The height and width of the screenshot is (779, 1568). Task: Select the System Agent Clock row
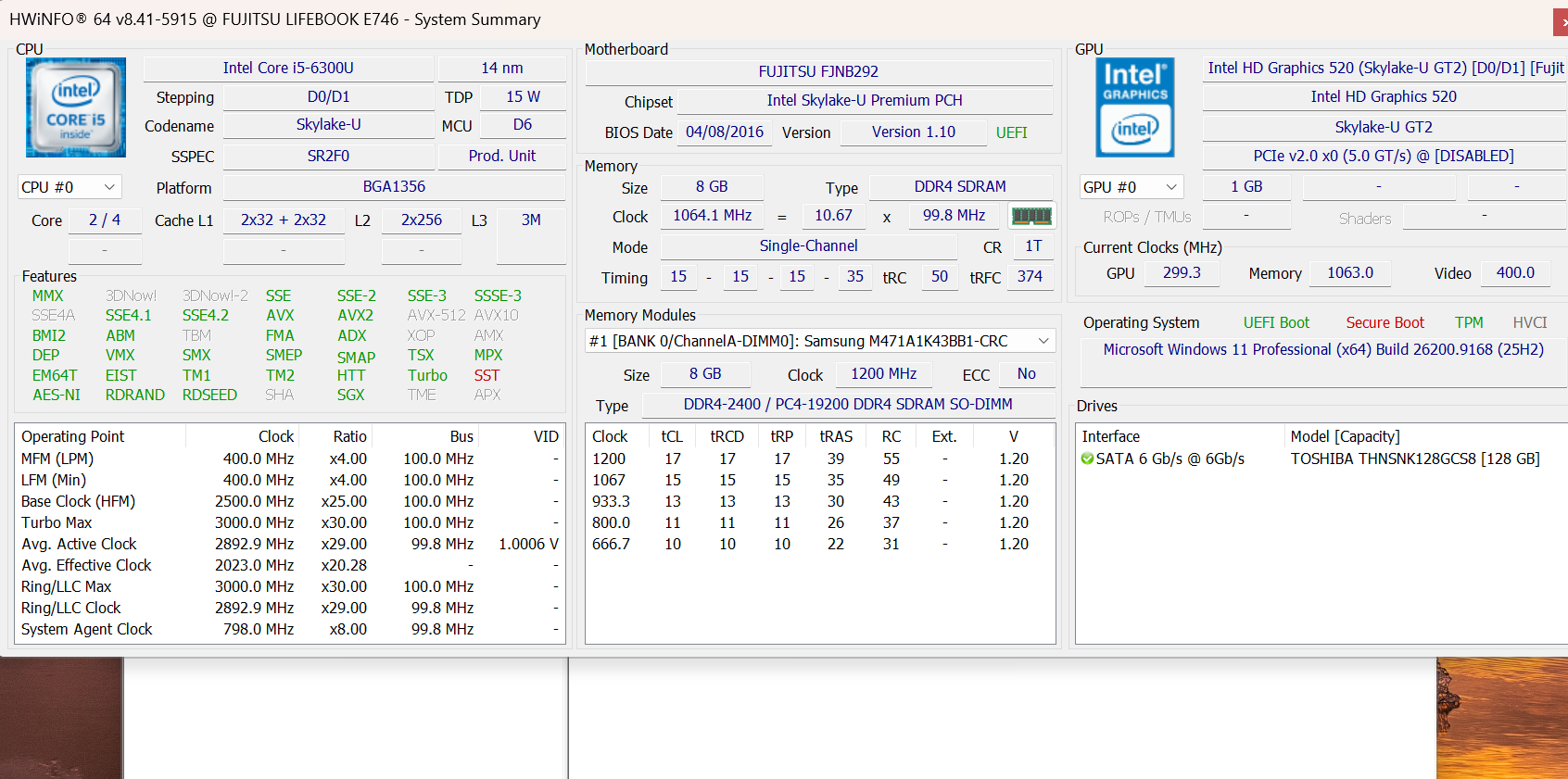[x=290, y=629]
